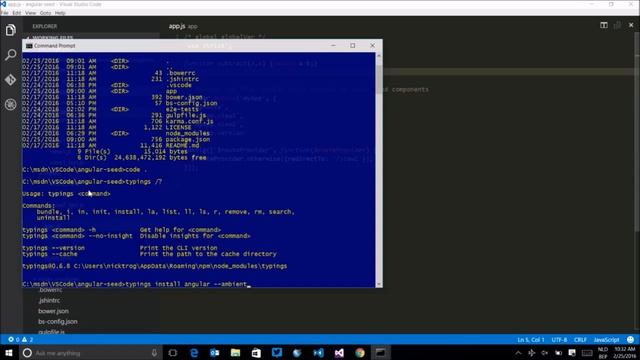Change the UTF-8 file encoding
The height and width of the screenshot is (360, 640).
[x=559, y=340]
